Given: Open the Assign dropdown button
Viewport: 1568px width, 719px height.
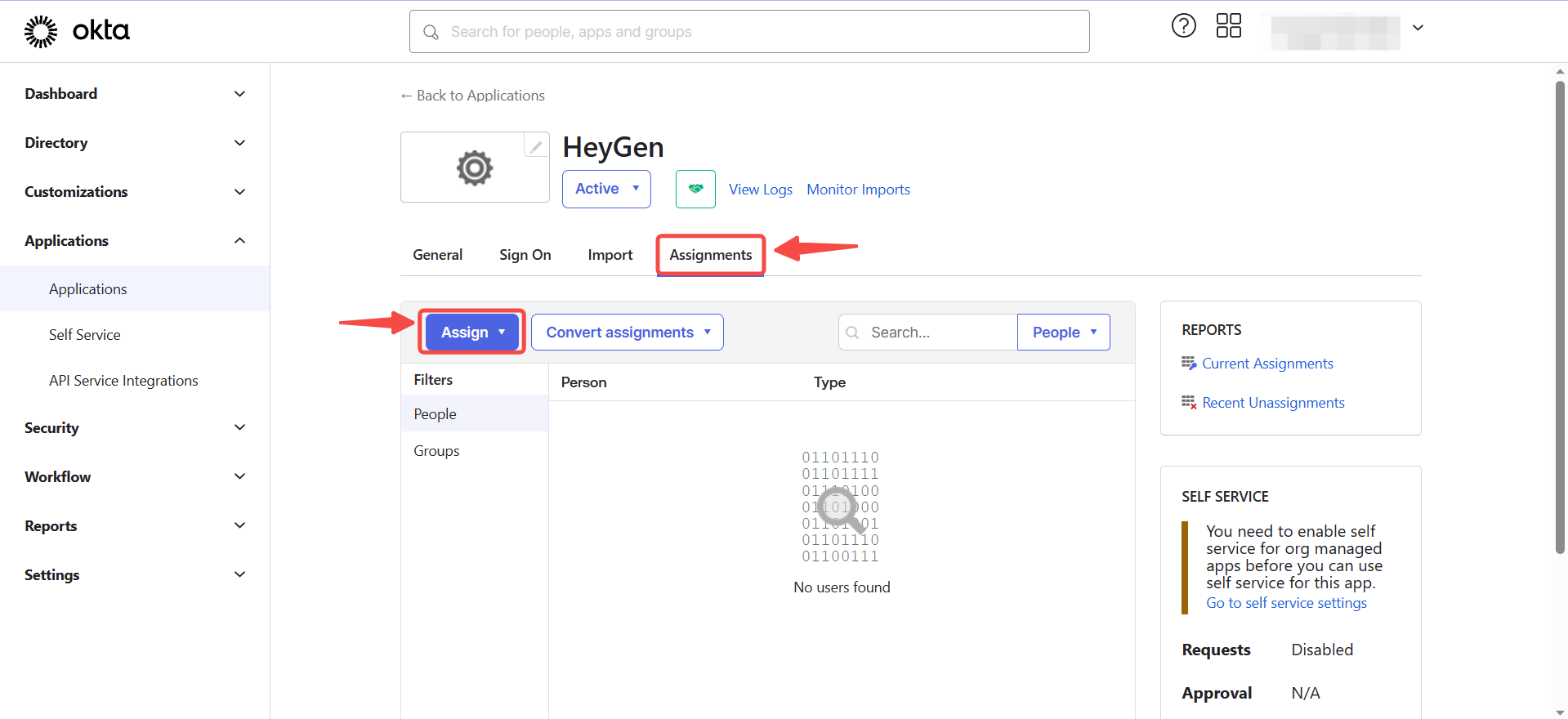Looking at the screenshot, I should 472,332.
